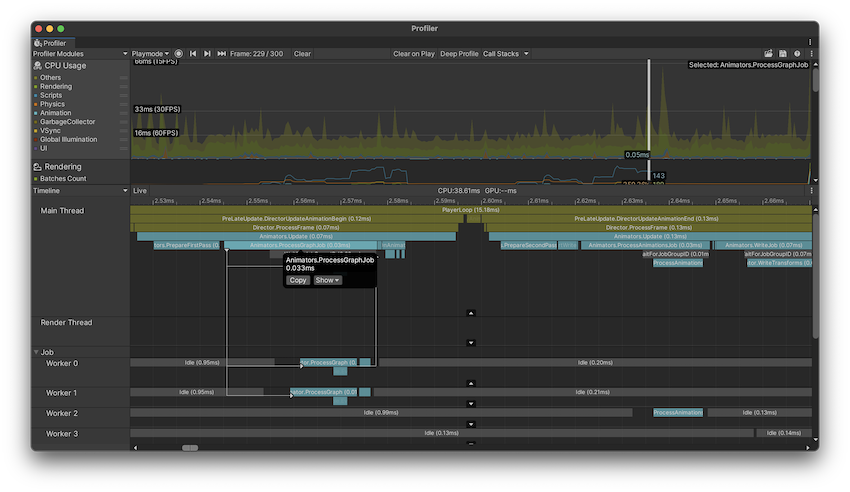Open the toolbar's three-dot options menu

coord(811,54)
